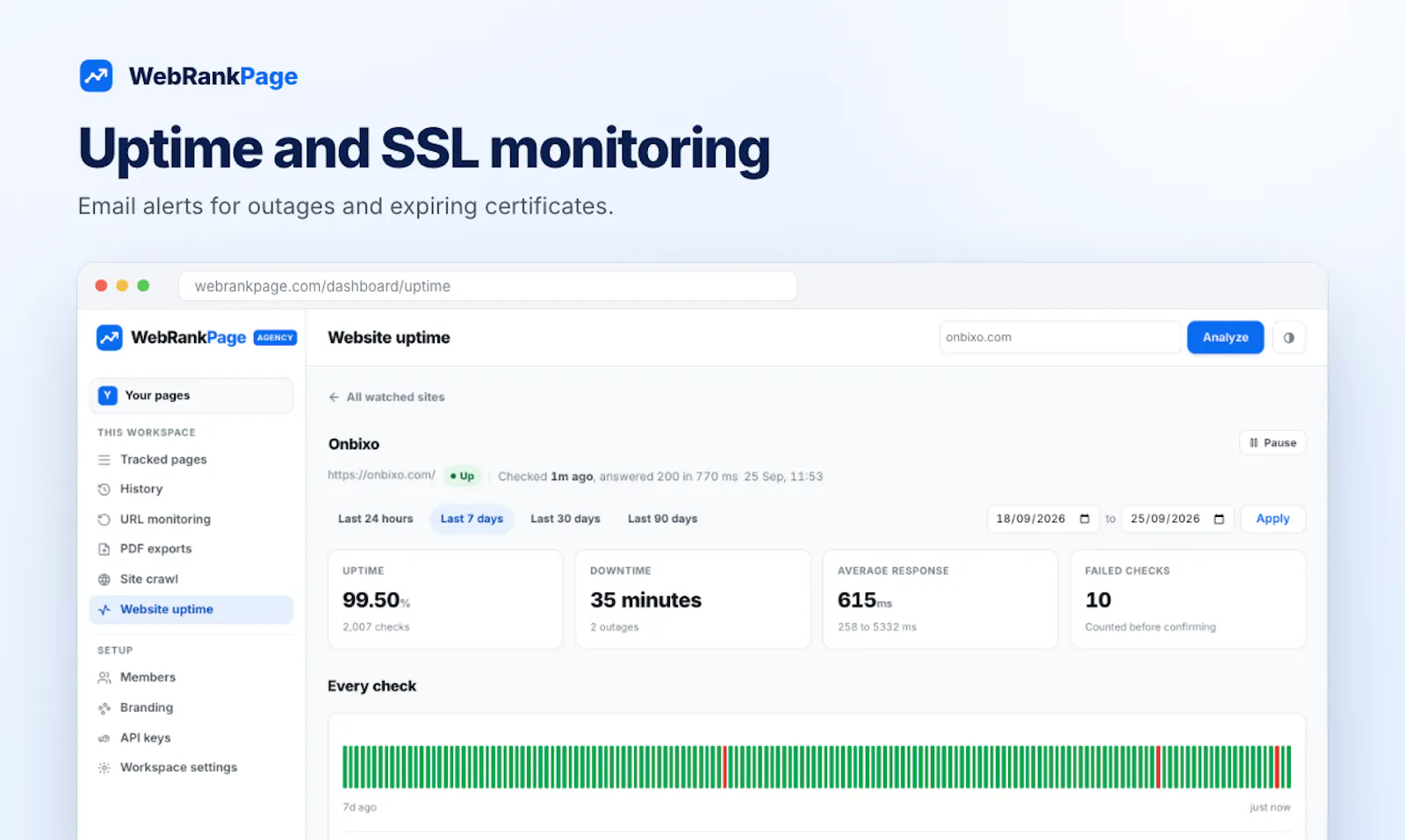The image size is (1405, 840).
Task: Select the Last 24 hours range
Action: [x=376, y=519]
